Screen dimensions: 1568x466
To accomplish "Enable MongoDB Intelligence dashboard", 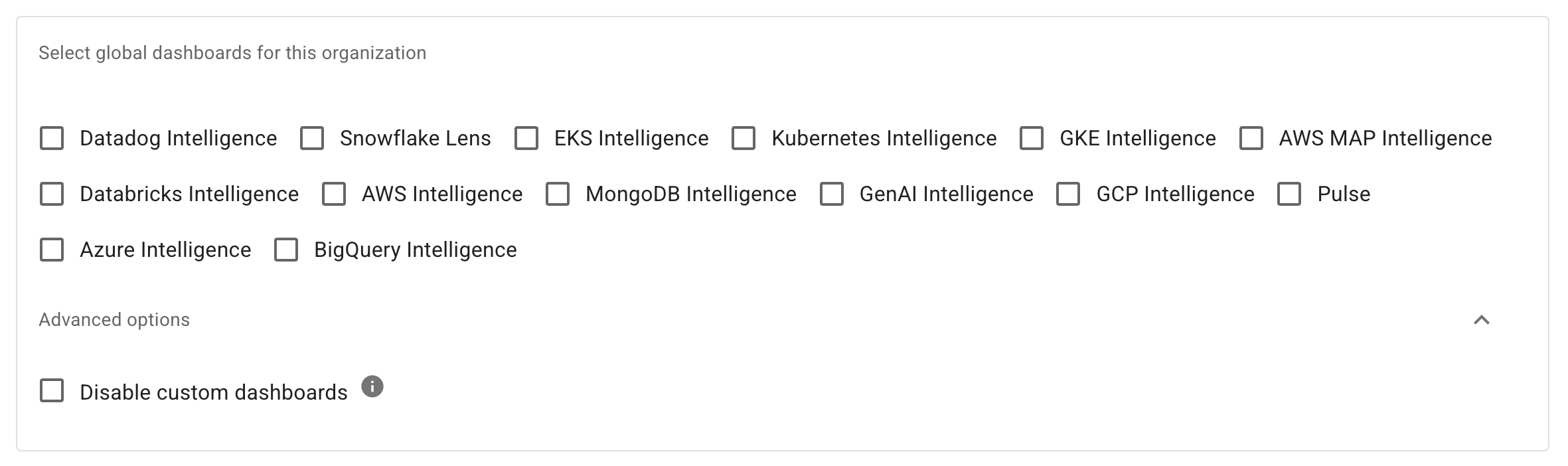I will click(x=558, y=194).
